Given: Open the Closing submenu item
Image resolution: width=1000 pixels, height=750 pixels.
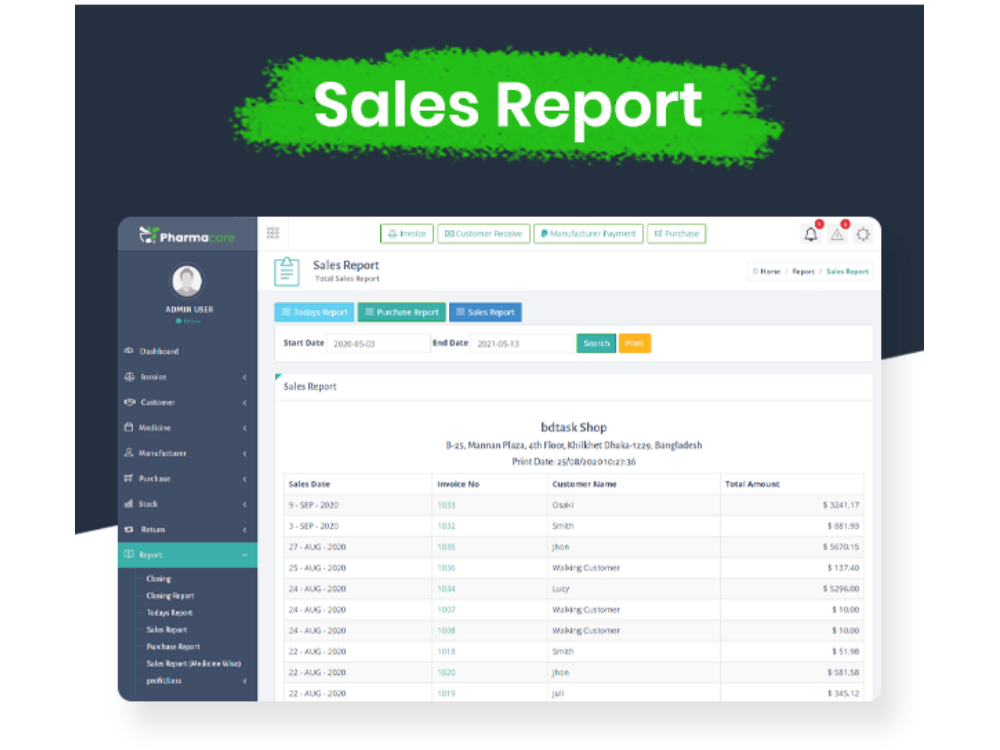Looking at the screenshot, I should (x=159, y=578).
